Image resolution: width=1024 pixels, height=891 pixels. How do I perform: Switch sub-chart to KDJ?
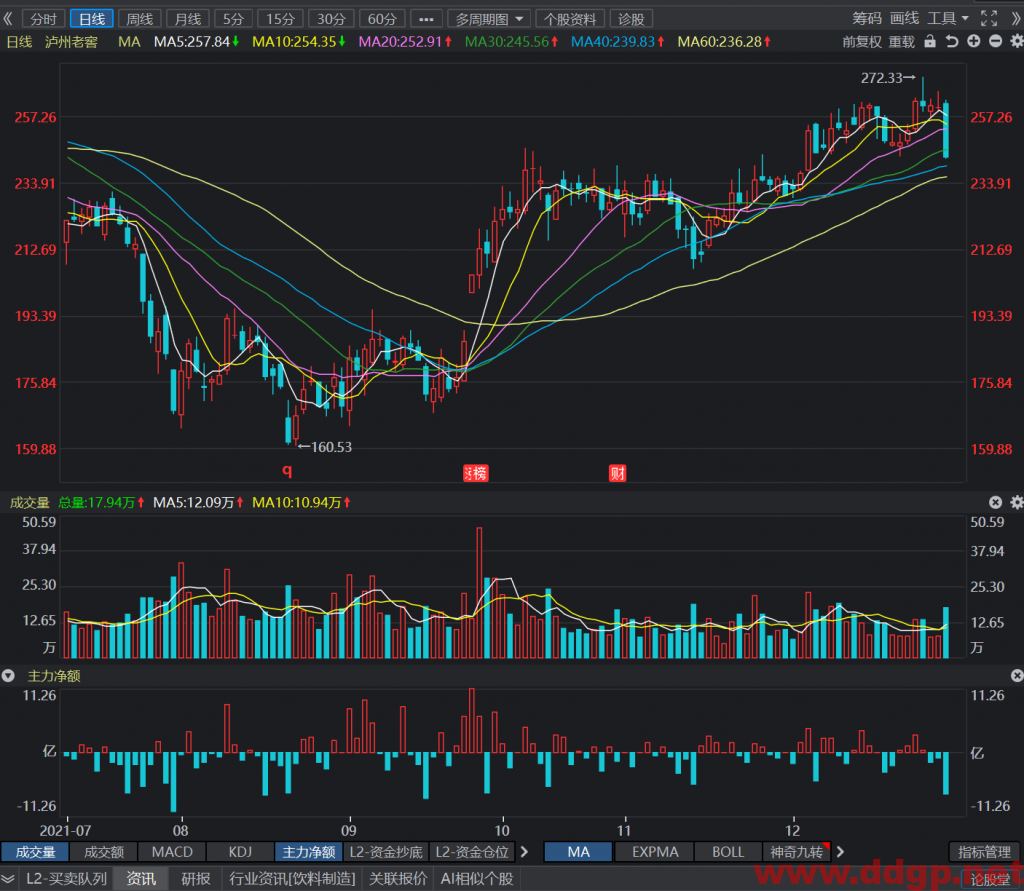pos(240,852)
